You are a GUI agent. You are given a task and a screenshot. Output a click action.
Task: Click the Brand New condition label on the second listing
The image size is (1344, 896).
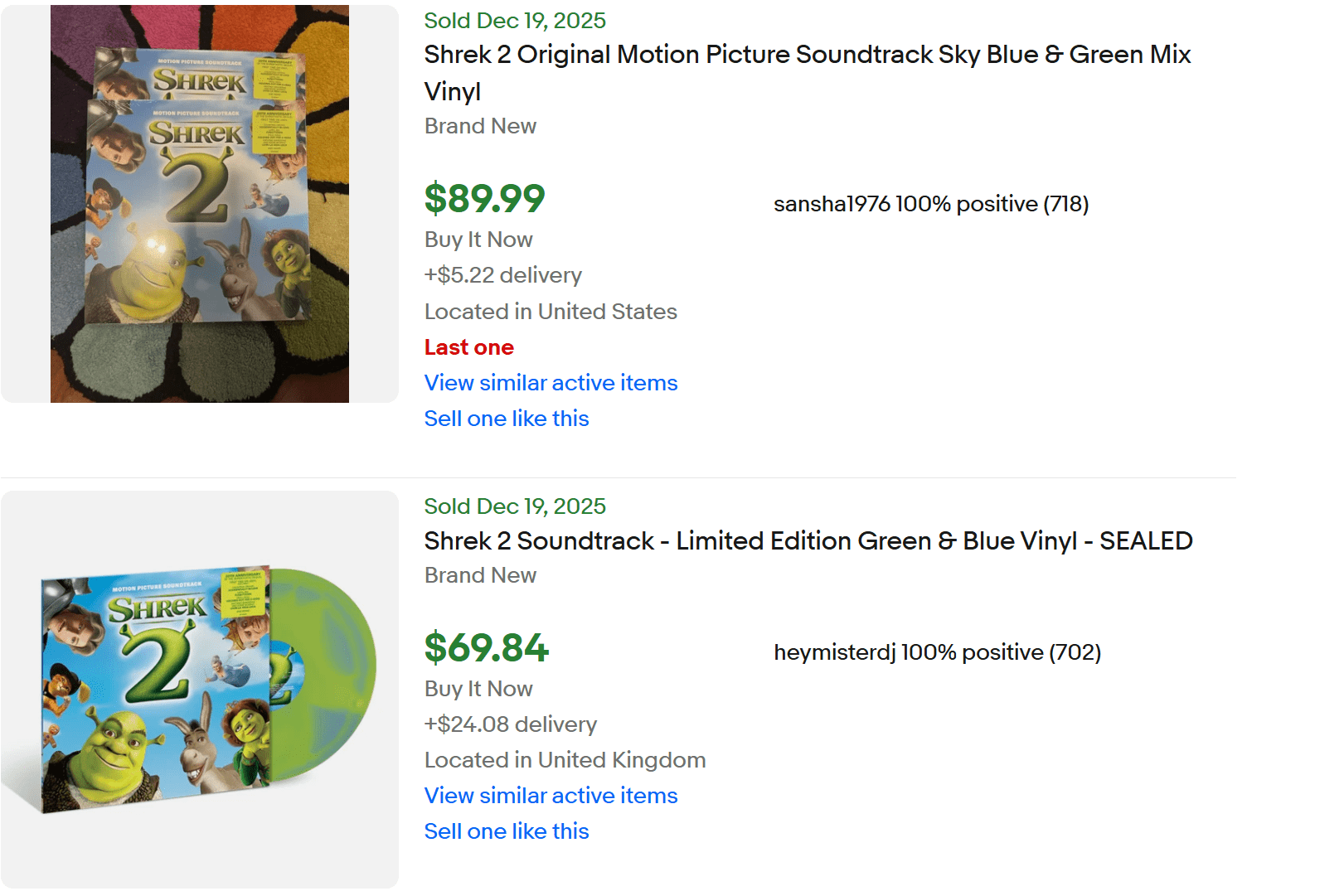tap(480, 575)
